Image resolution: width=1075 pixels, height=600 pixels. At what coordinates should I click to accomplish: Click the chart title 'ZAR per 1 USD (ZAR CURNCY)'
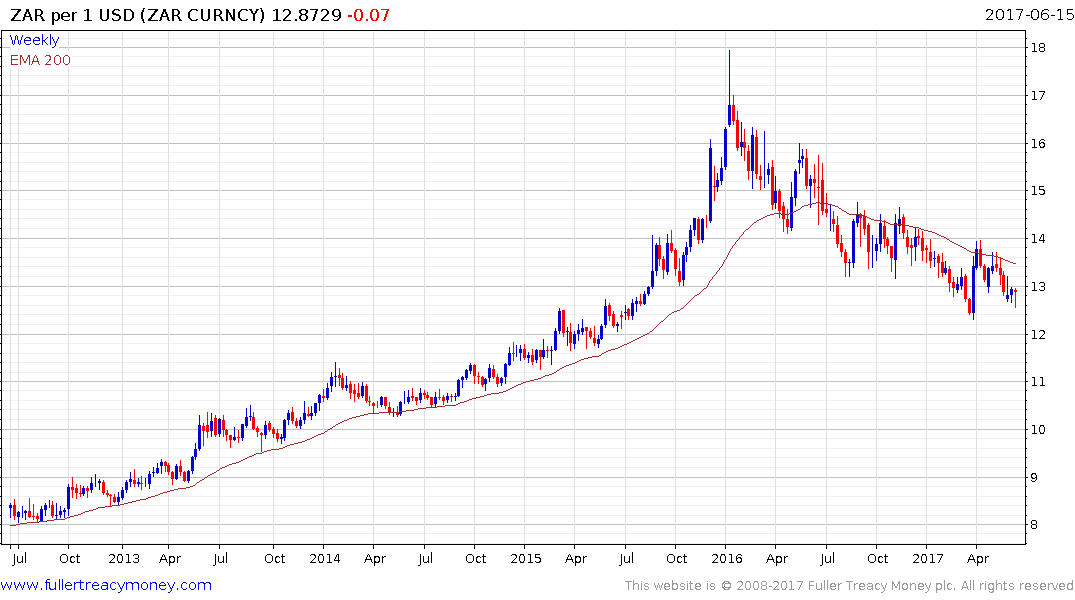click(137, 15)
